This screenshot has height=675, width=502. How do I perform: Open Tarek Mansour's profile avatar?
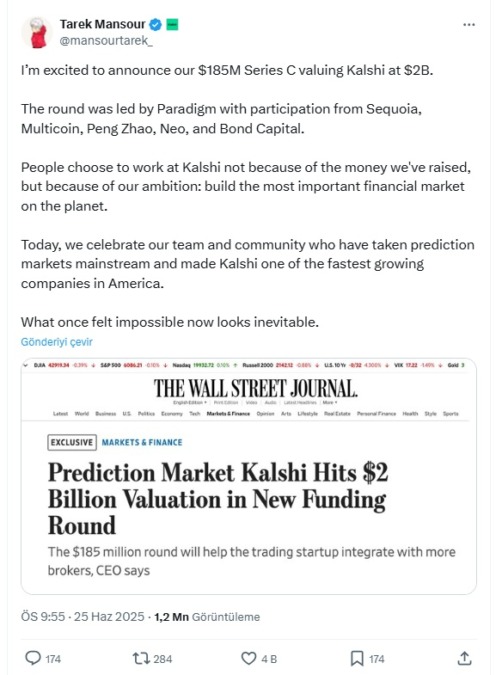coord(36,32)
